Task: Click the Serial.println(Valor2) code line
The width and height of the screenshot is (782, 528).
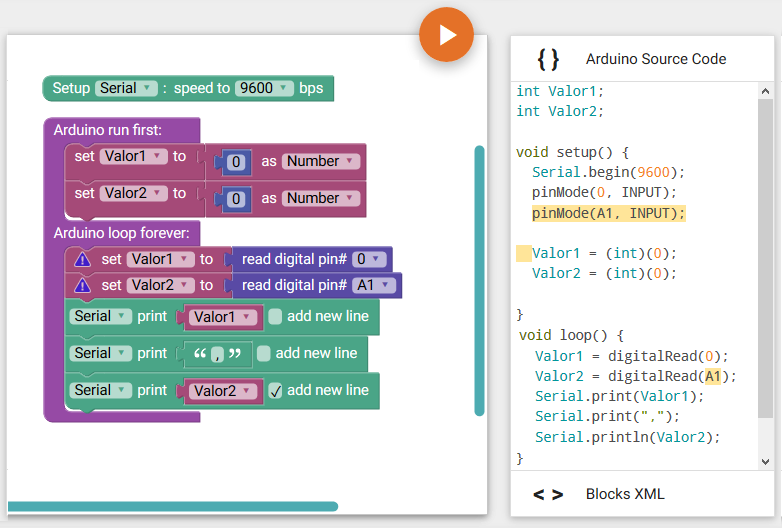Action: [x=628, y=437]
